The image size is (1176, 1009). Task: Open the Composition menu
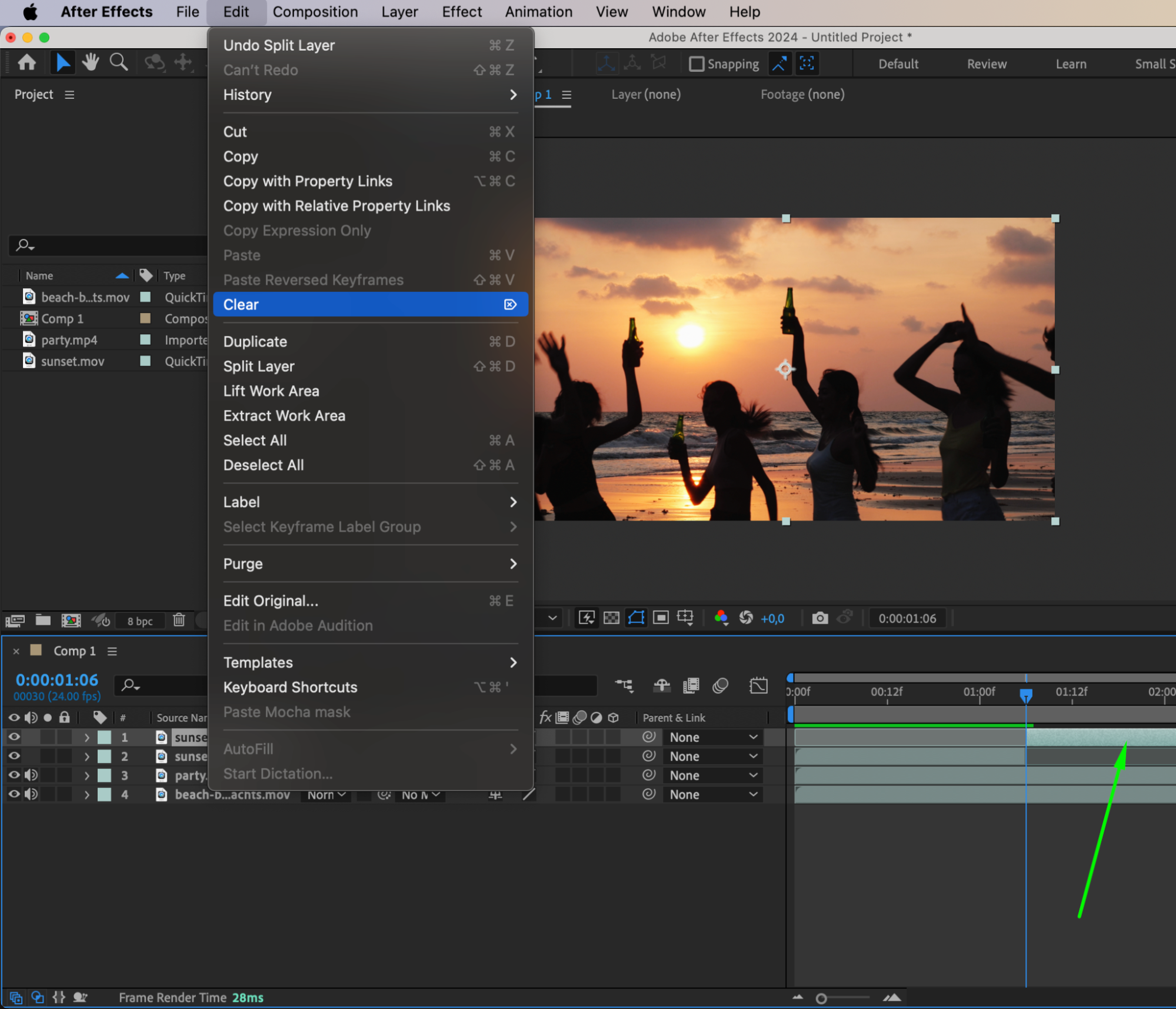coord(315,12)
